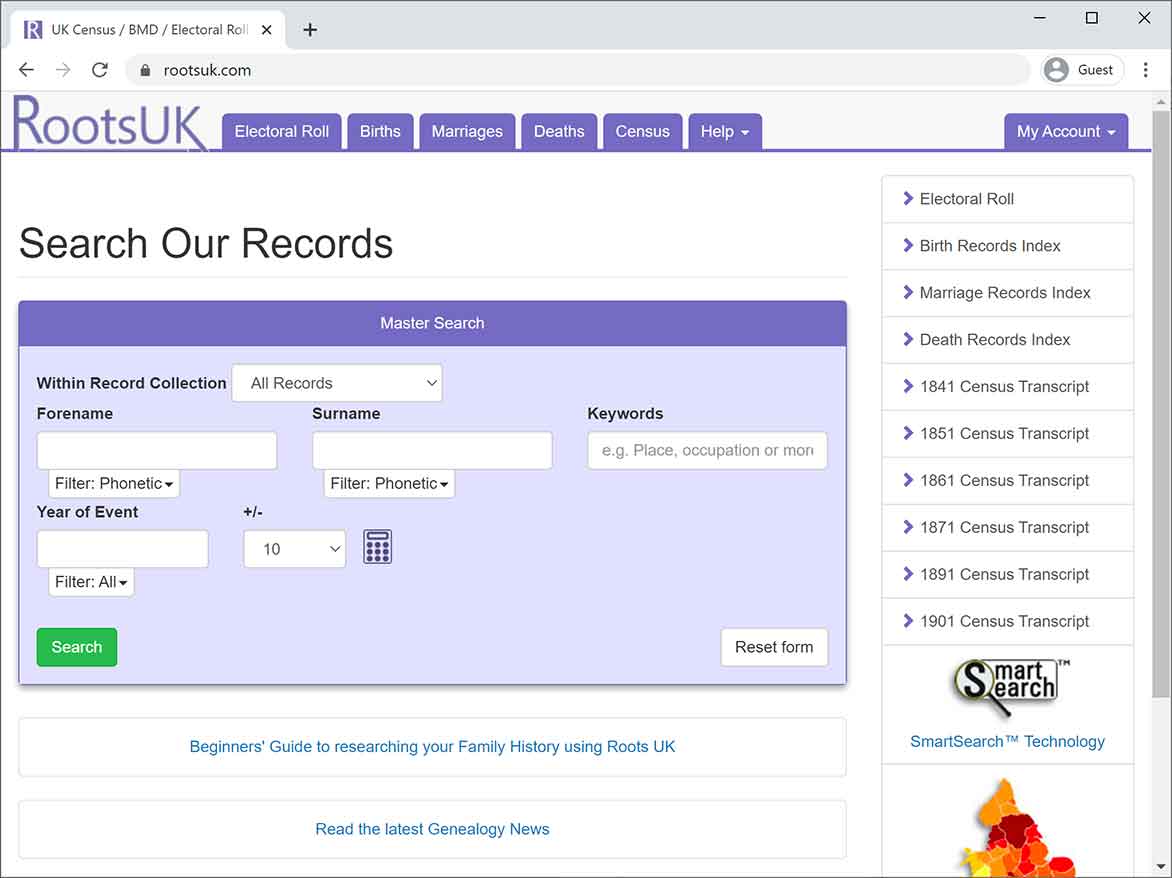The width and height of the screenshot is (1172, 878).
Task: Click the page vertical scrollbar
Action: 1161,404
